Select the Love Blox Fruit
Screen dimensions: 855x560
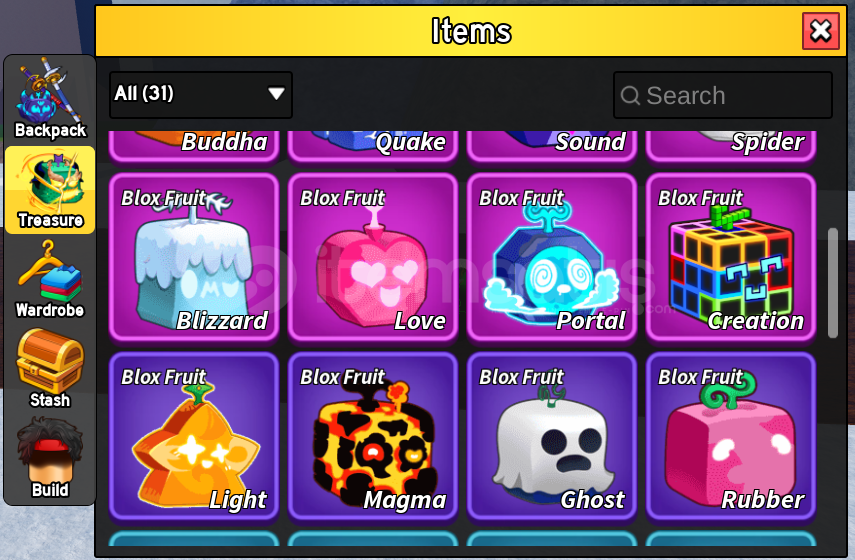pyautogui.click(x=373, y=257)
